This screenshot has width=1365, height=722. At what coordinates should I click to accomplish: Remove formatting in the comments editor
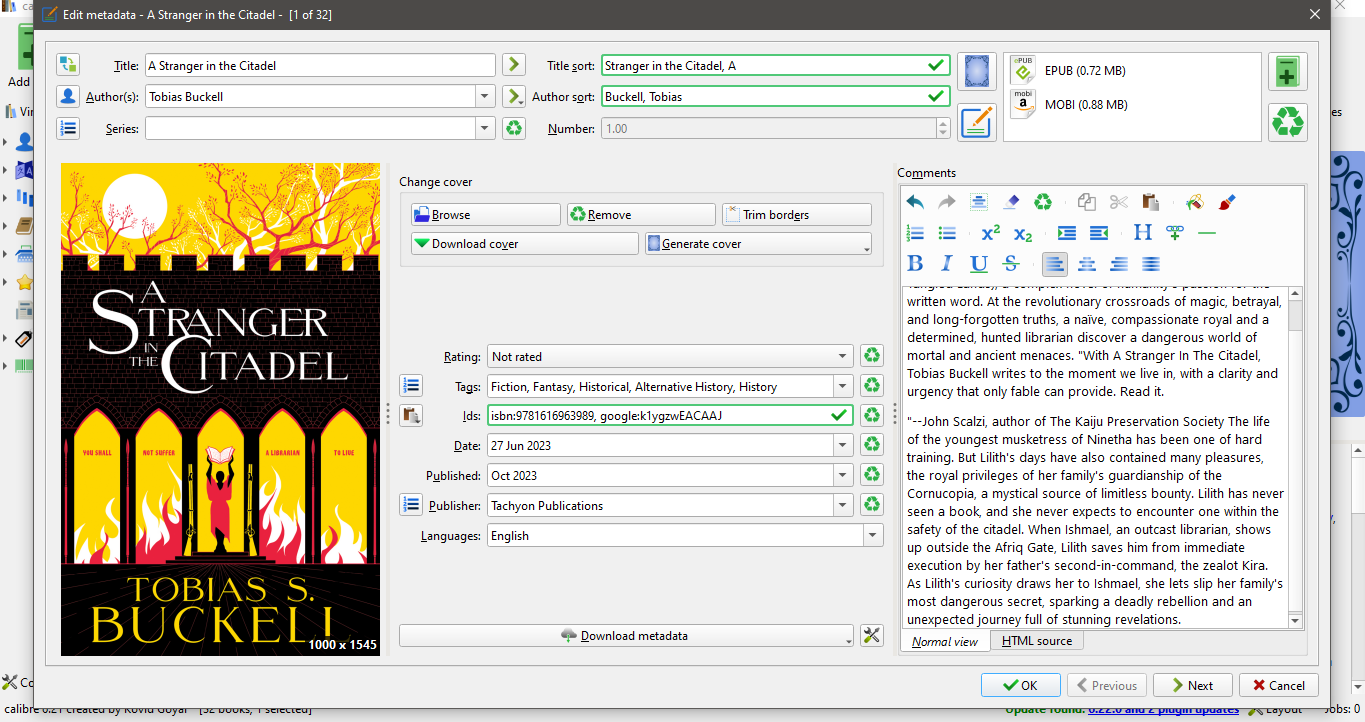click(1011, 202)
